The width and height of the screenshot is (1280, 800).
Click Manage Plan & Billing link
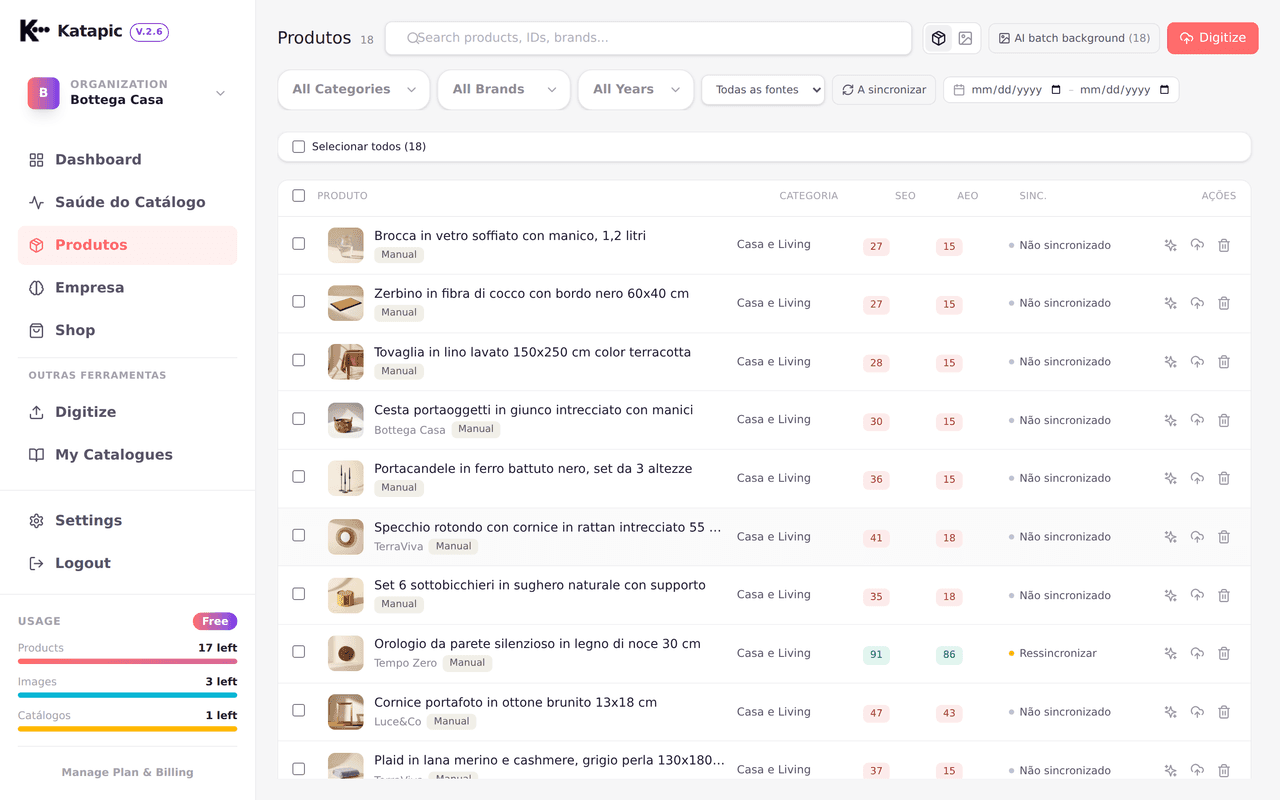click(128, 772)
